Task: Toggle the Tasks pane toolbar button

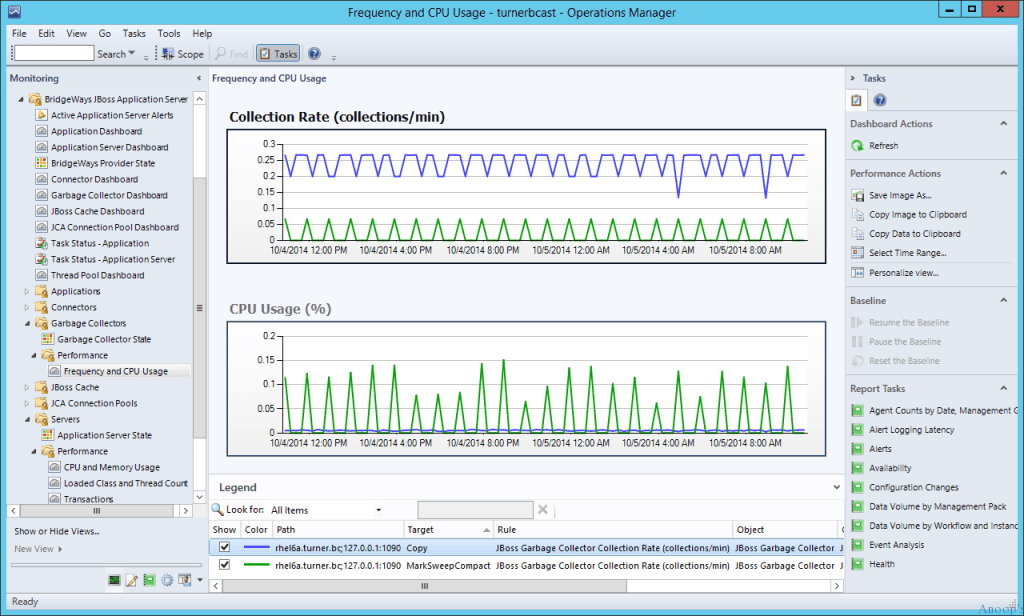Action: pyautogui.click(x=278, y=54)
